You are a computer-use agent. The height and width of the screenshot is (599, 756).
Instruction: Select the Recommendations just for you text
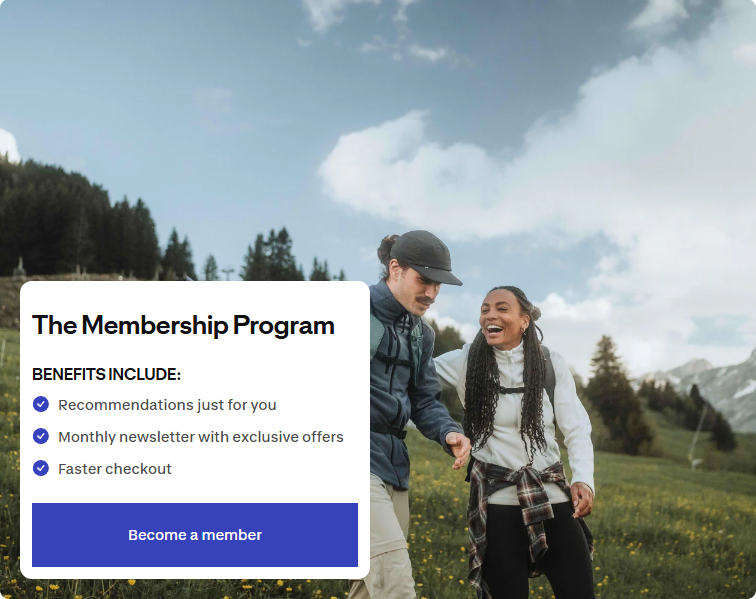click(x=167, y=405)
